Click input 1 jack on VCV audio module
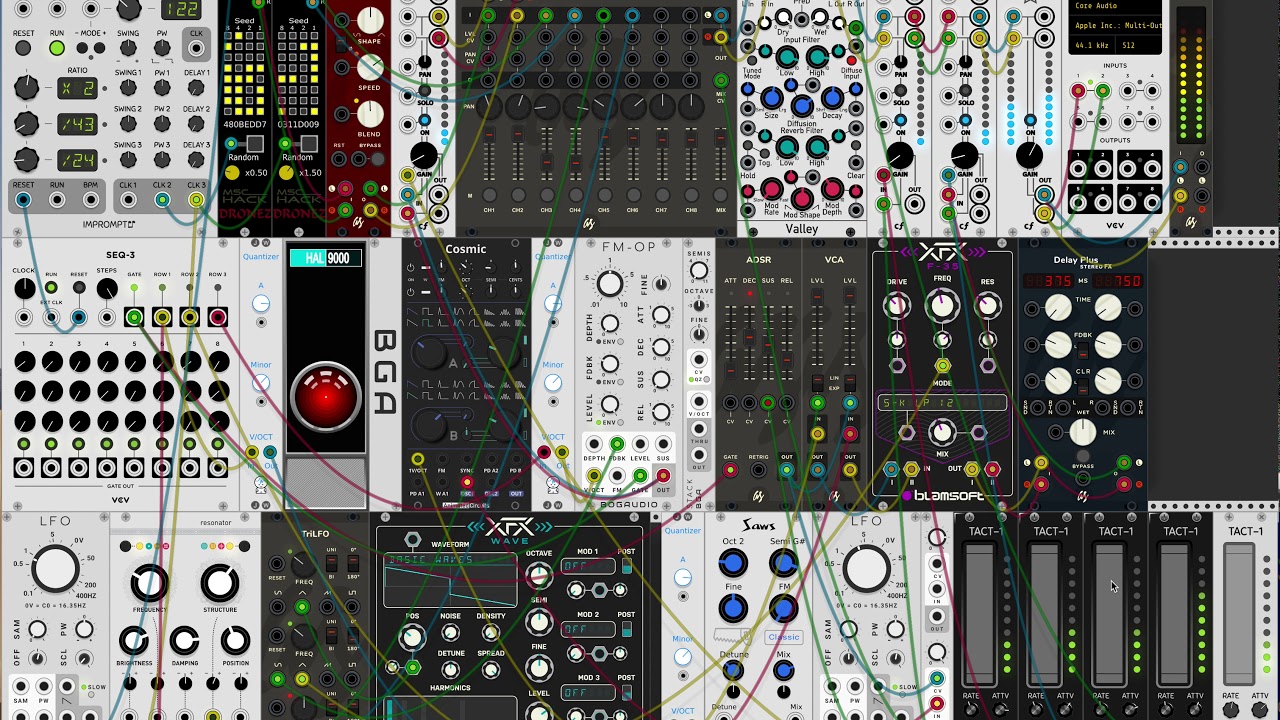 click(1078, 91)
